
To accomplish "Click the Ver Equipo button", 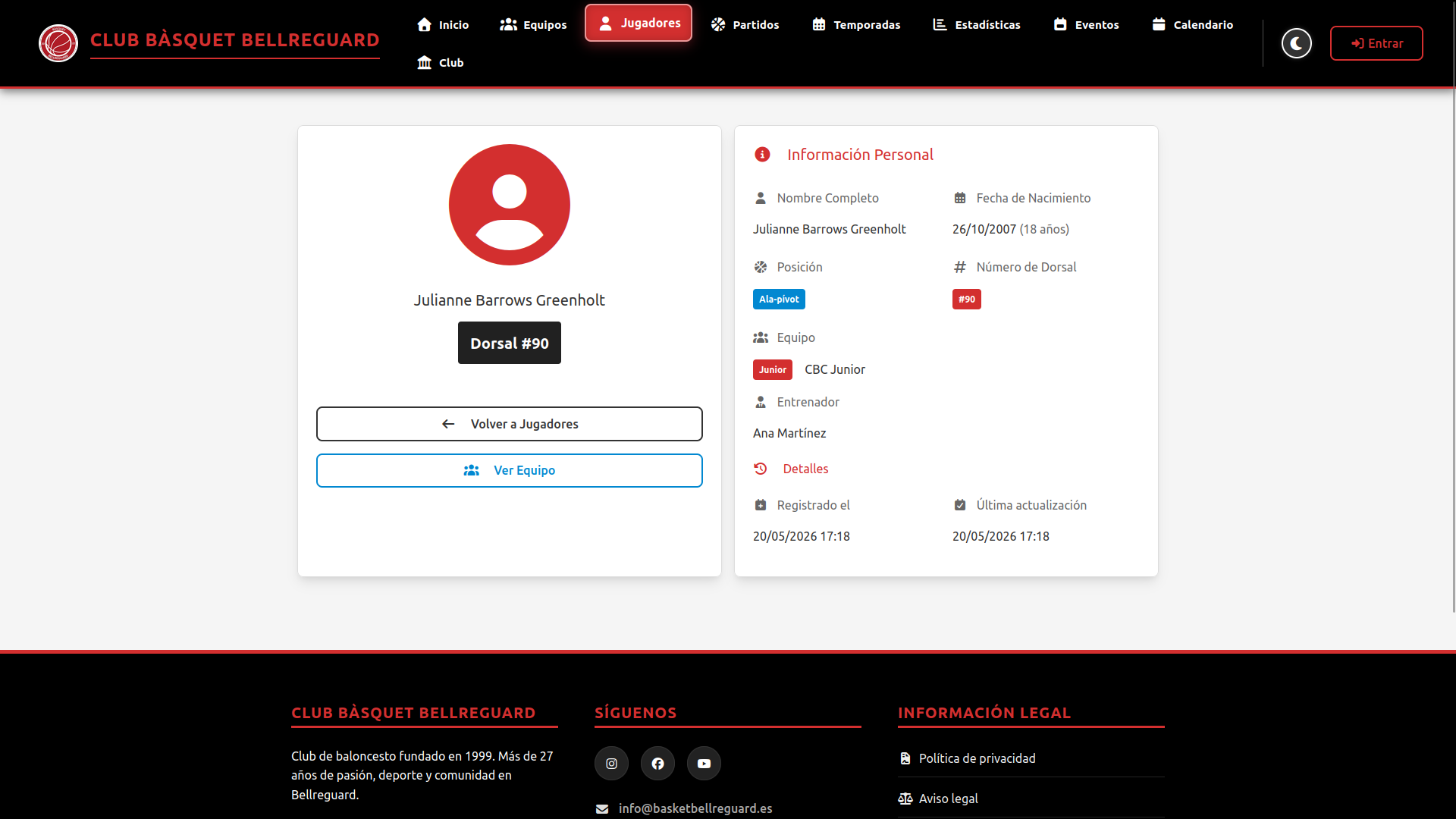I will [510, 470].
